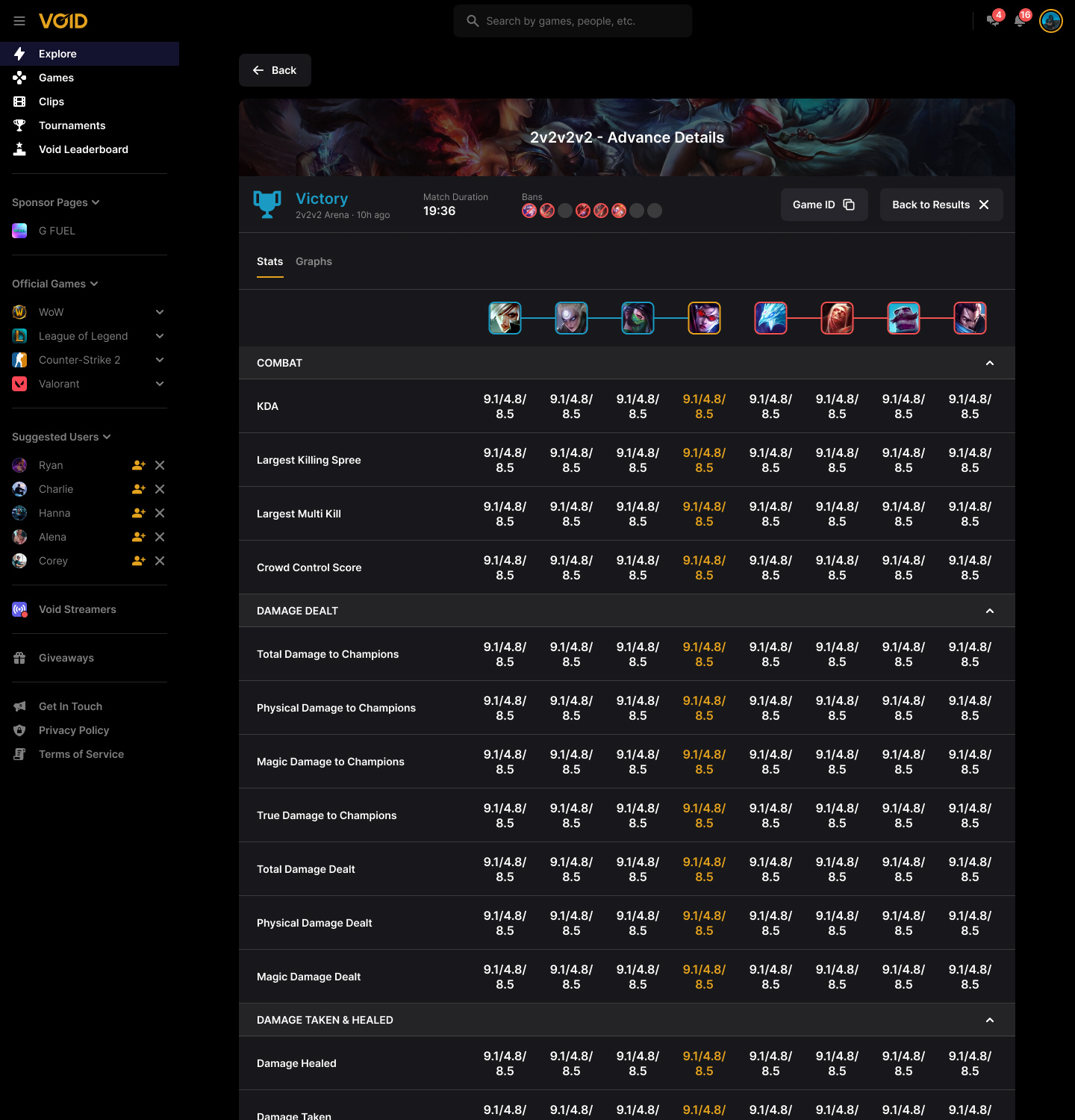The width and height of the screenshot is (1075, 1120).
Task: Add Ryan as friend via the add-user icon
Action: (x=138, y=465)
